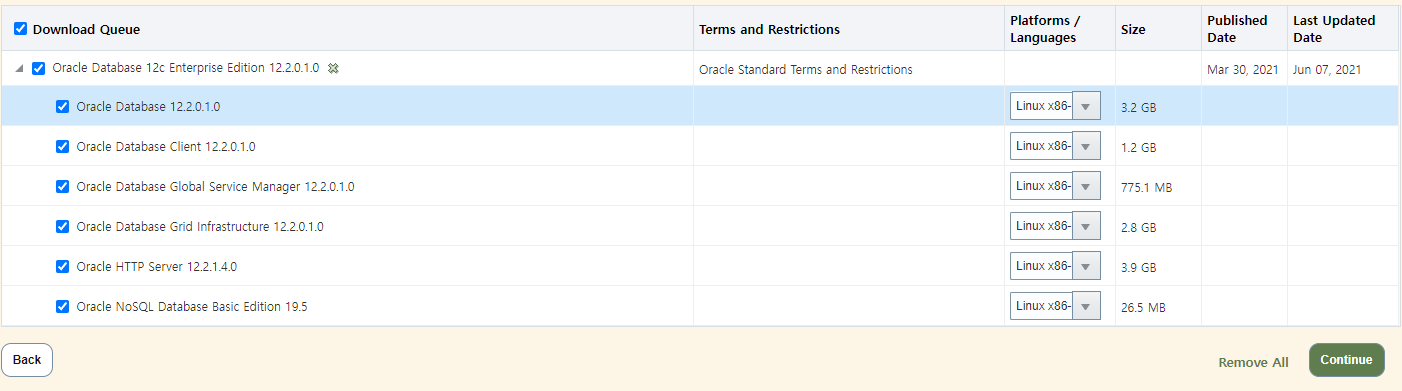Viewport: 1402px width, 391px height.
Task: Toggle the Download Queue select-all checkbox
Action: (x=20, y=29)
